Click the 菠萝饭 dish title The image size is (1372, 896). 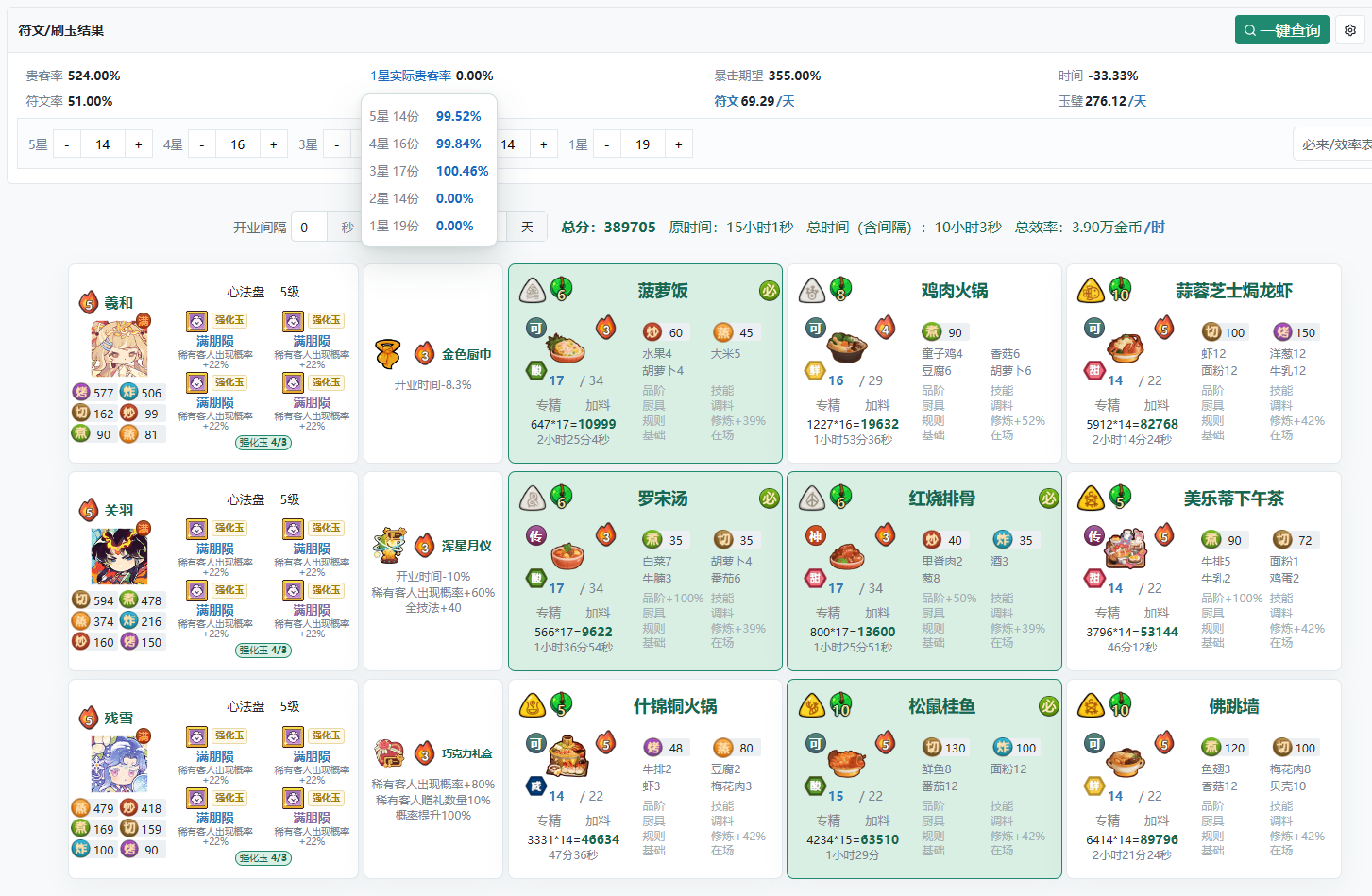663,291
